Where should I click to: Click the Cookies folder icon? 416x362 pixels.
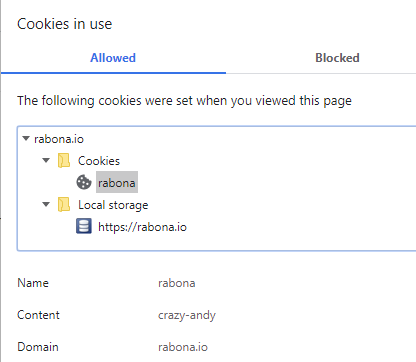click(64, 160)
